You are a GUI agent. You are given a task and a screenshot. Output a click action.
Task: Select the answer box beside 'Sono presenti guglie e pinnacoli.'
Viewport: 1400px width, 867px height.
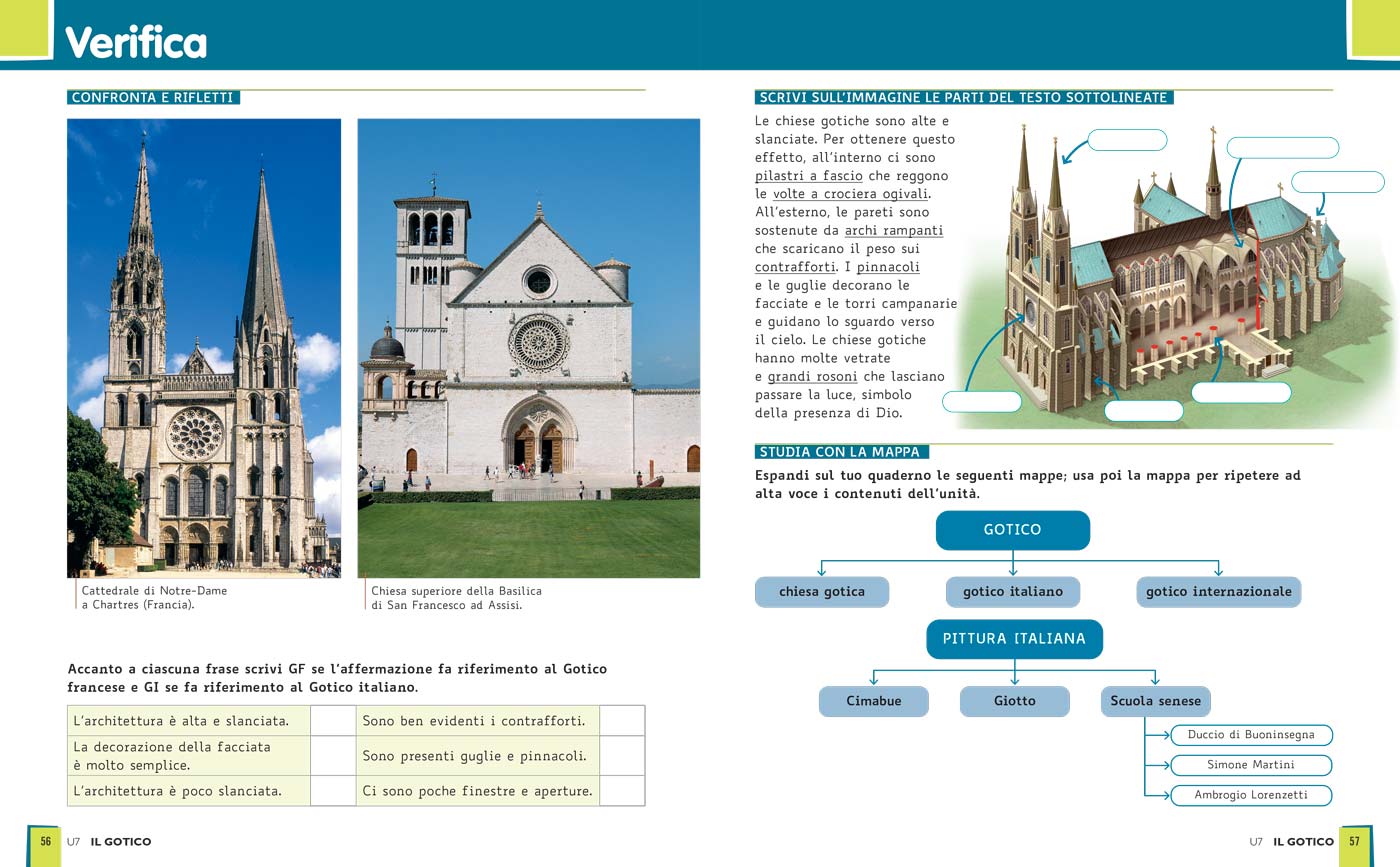[x=622, y=756]
